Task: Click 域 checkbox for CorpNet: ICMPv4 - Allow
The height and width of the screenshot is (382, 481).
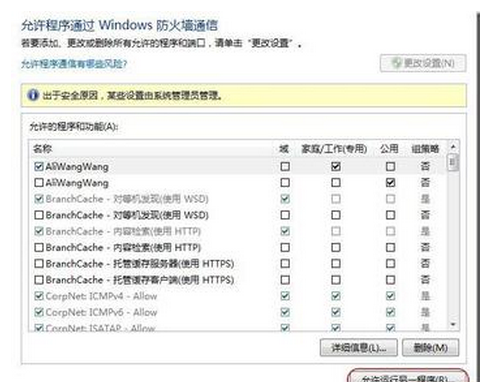Action: point(285,296)
